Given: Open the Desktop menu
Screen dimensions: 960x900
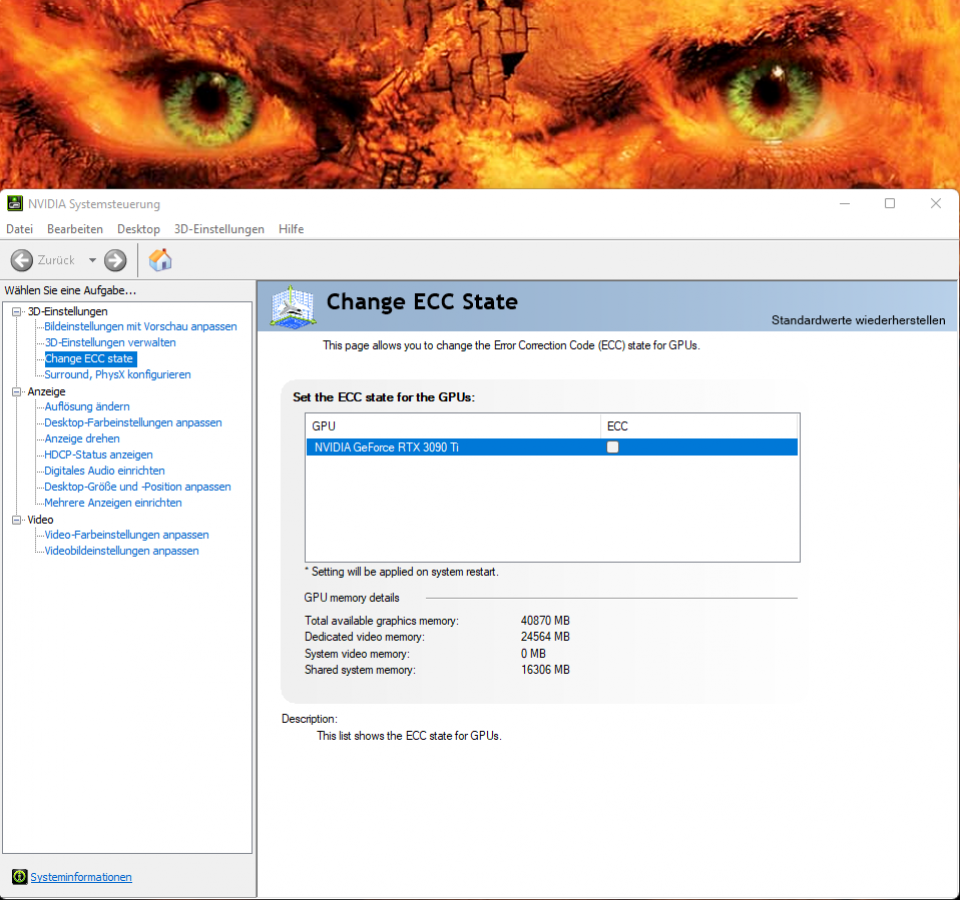Looking at the screenshot, I should coord(138,229).
